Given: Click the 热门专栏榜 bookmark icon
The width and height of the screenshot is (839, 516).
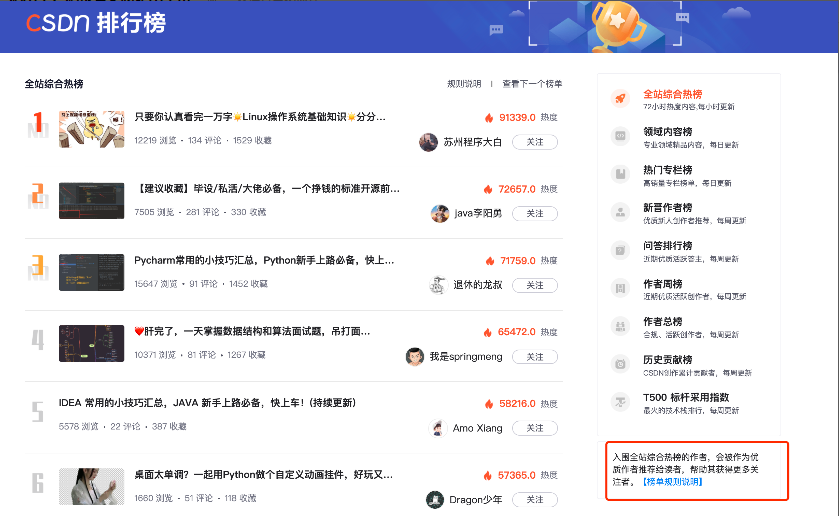Looking at the screenshot, I should 620,174.
